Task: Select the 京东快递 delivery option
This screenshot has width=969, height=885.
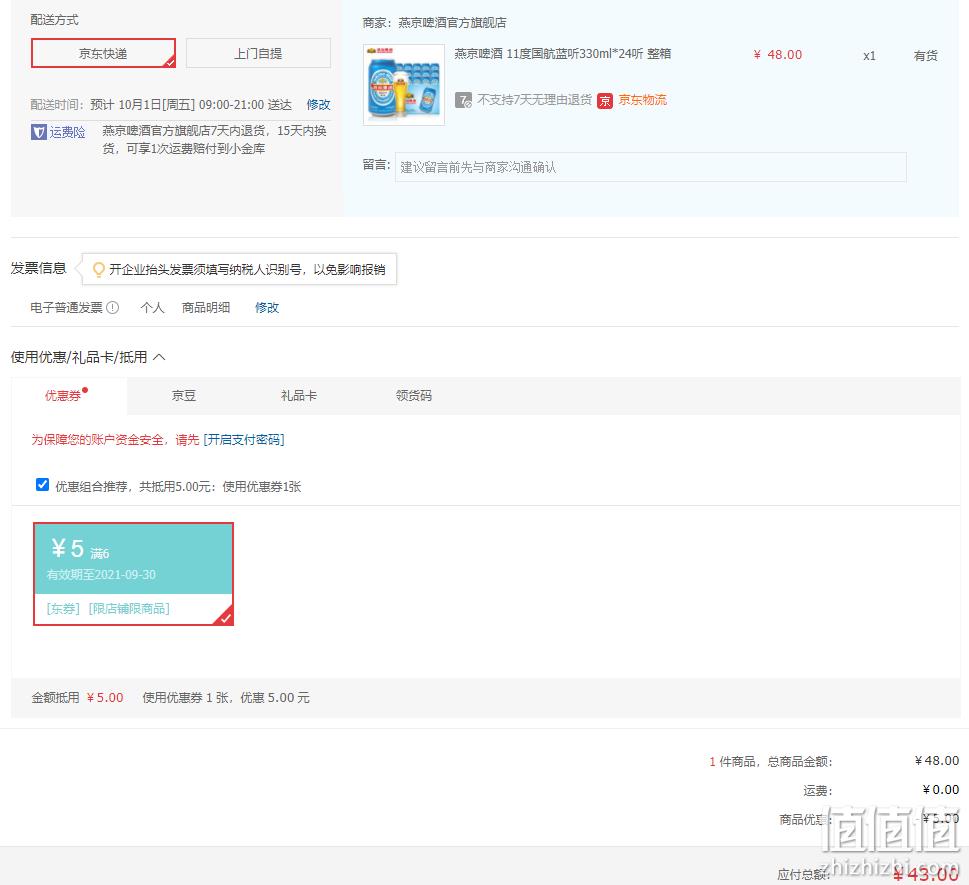Action: coord(103,53)
